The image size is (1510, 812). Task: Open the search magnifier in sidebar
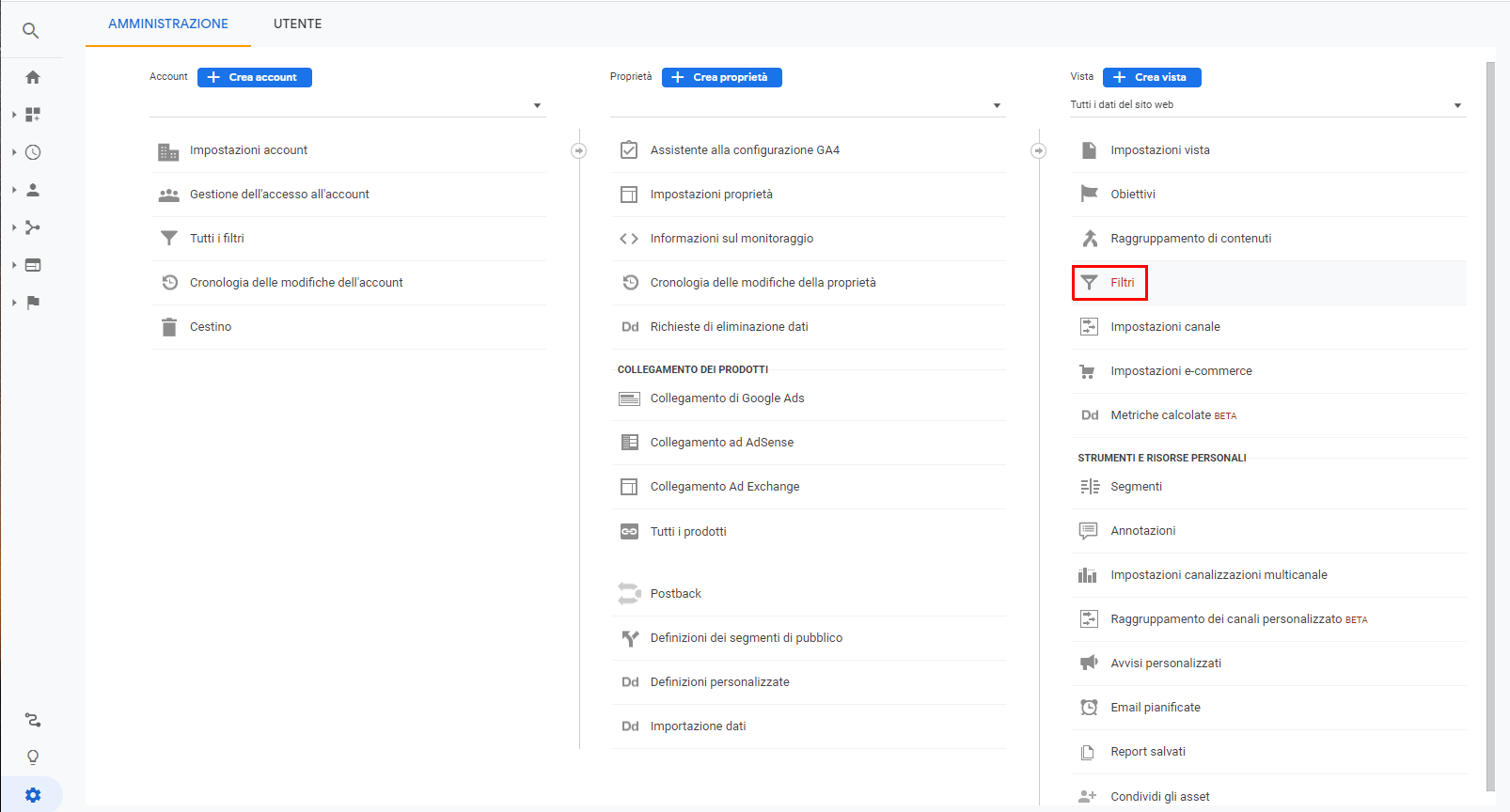click(31, 31)
